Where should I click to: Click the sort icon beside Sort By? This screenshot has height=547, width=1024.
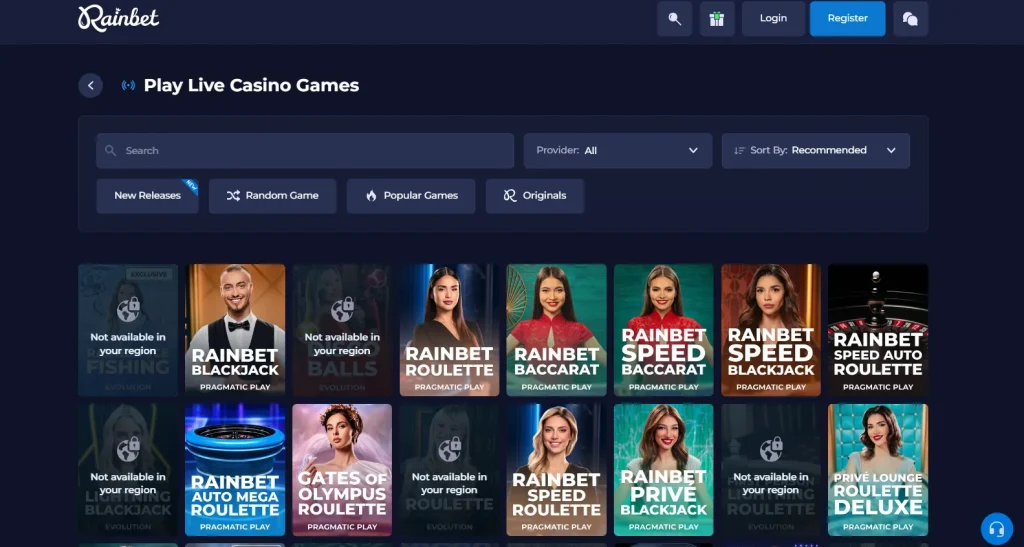739,151
